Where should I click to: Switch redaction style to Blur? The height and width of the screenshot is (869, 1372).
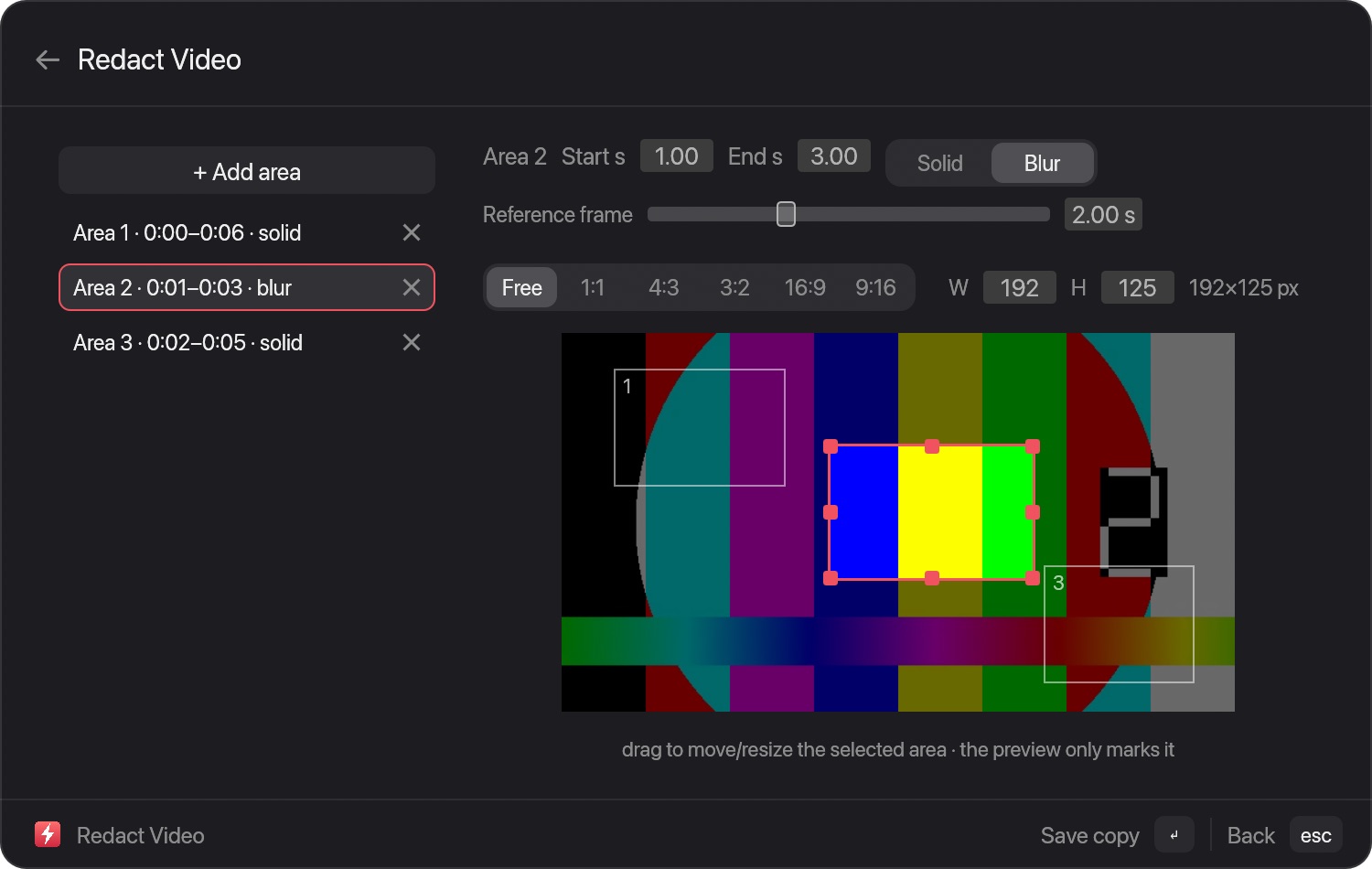click(1042, 163)
